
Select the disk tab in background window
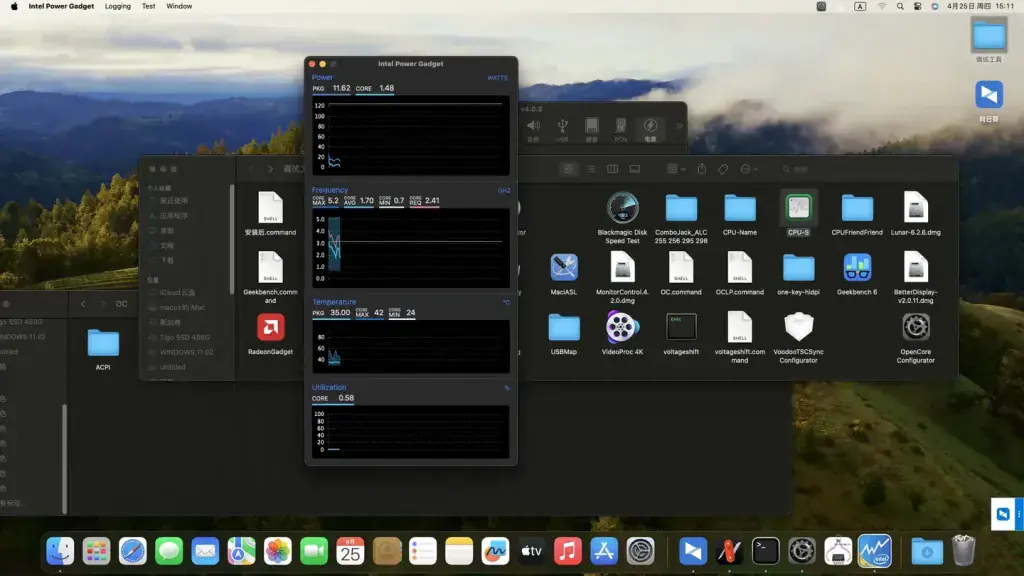tap(591, 129)
